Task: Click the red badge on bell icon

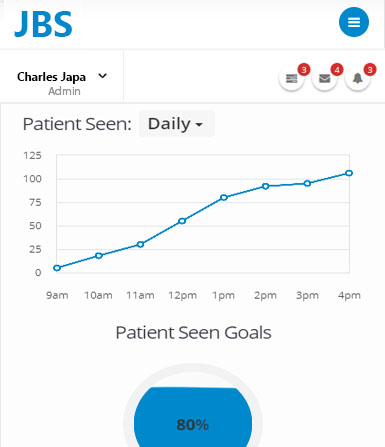Action: coord(370,70)
